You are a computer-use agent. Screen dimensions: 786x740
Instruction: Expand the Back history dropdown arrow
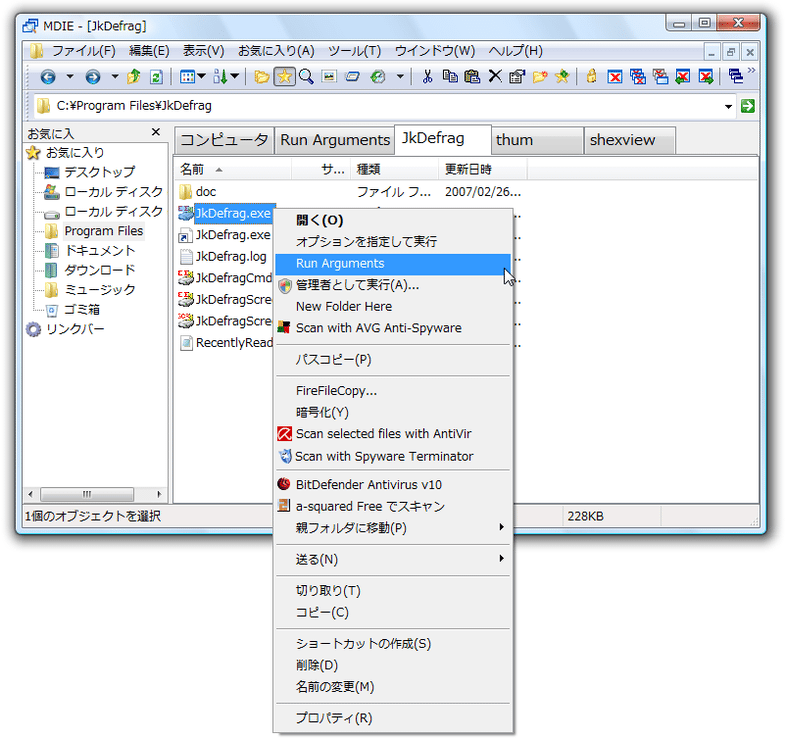70,77
